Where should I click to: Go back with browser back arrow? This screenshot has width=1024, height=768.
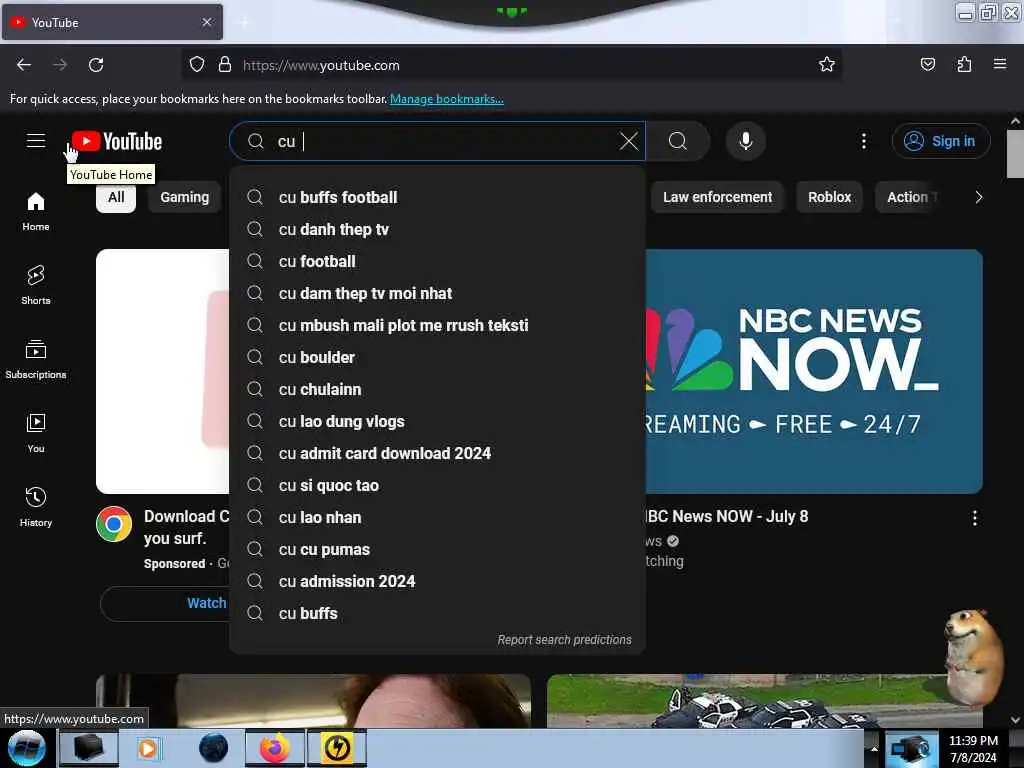pyautogui.click(x=24, y=65)
